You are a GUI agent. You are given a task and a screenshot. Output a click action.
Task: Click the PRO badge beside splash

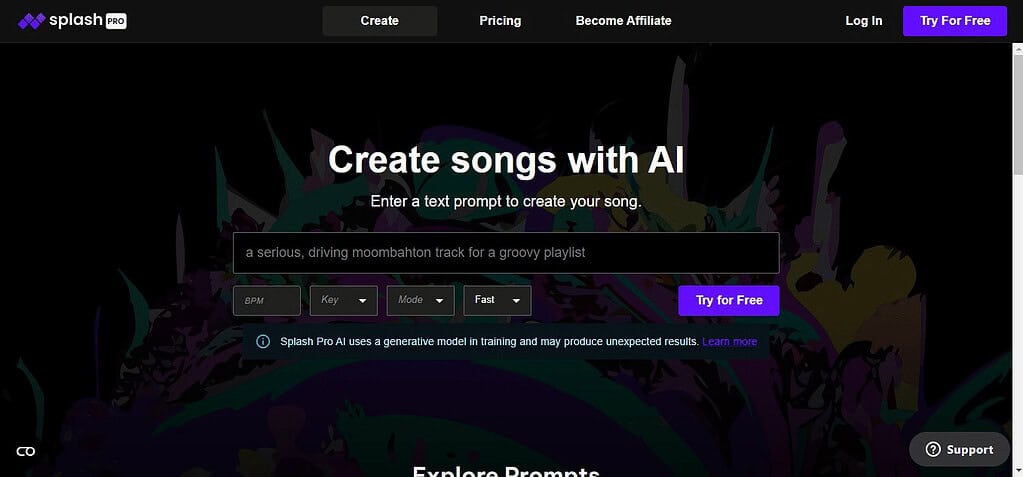point(115,21)
